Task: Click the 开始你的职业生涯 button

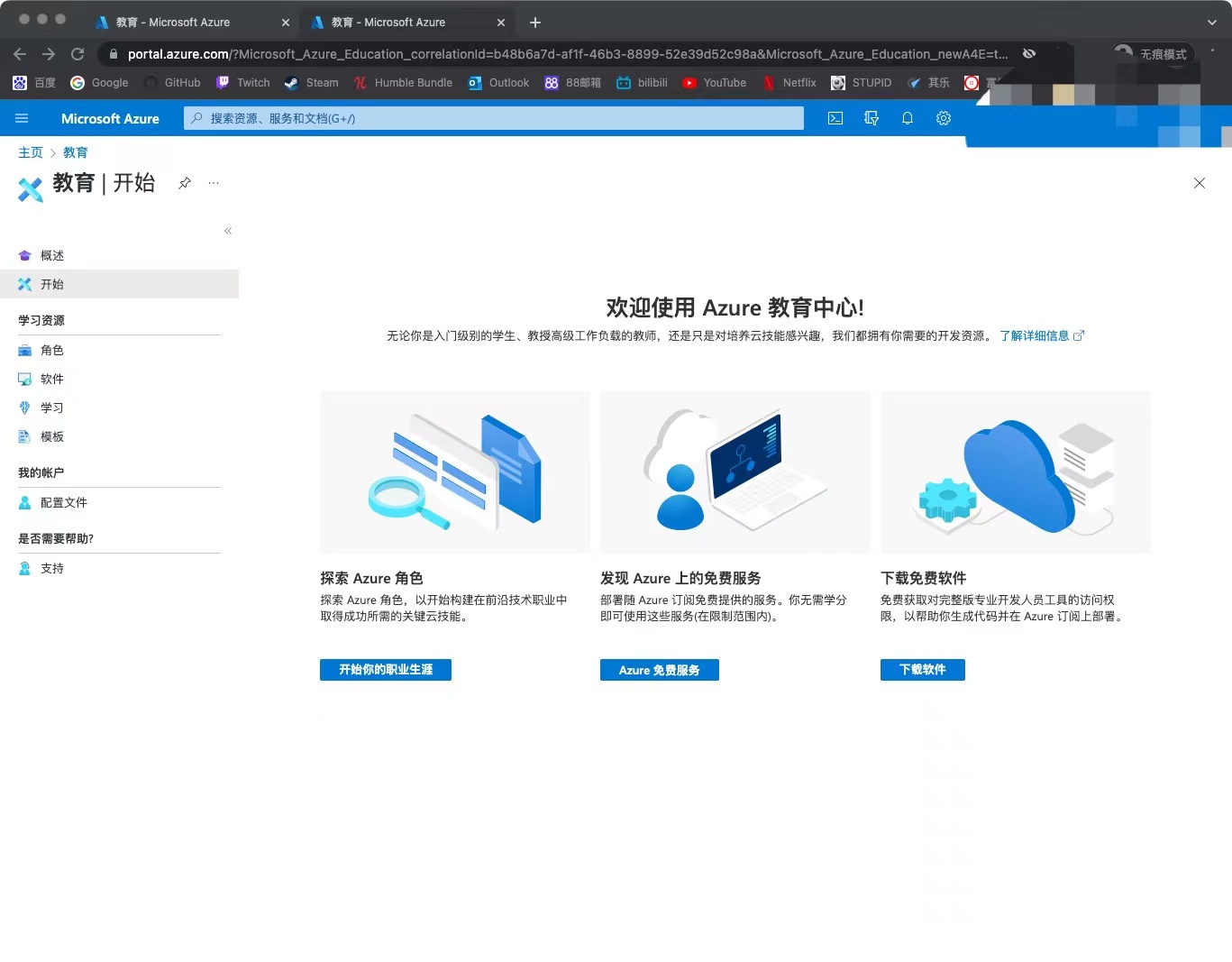Action: [386, 670]
